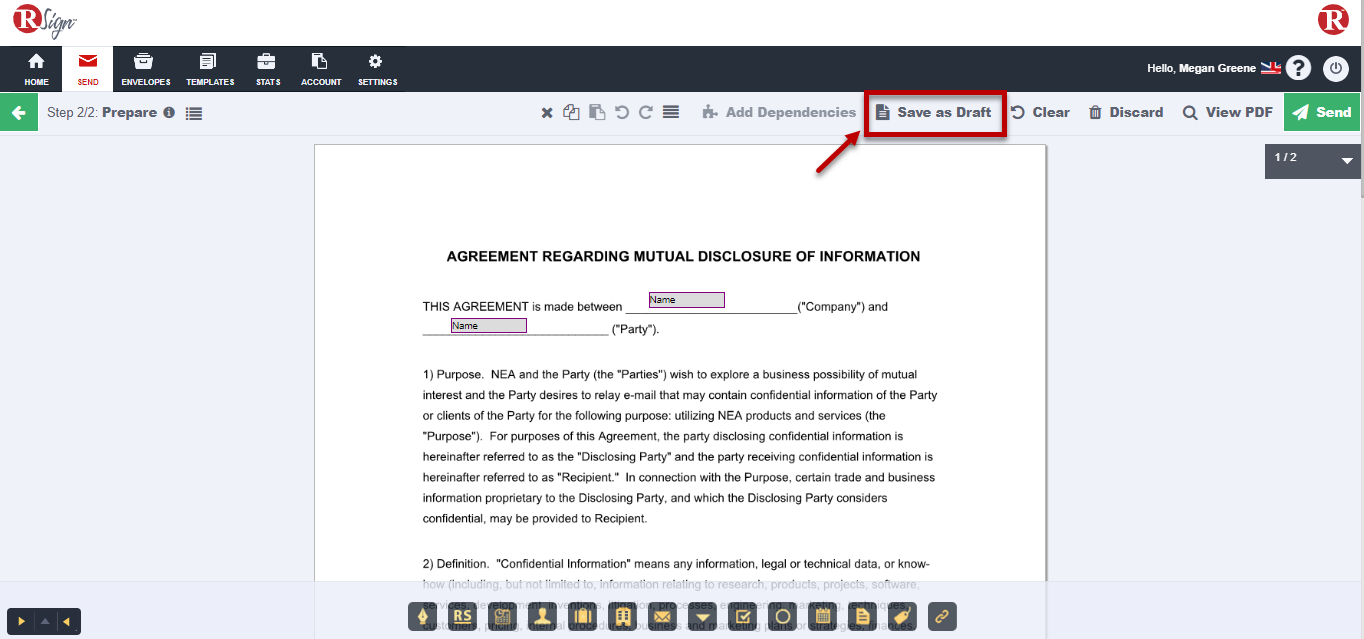Add a Radio button field control

pyautogui.click(x=783, y=617)
